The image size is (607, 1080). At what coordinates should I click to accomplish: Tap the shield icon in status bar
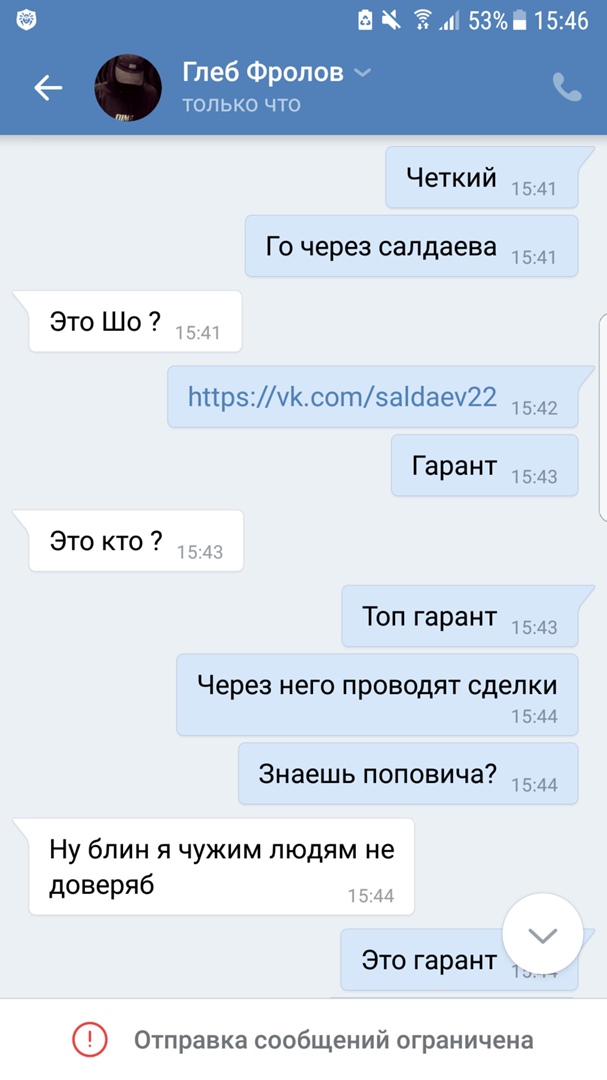click(x=26, y=21)
